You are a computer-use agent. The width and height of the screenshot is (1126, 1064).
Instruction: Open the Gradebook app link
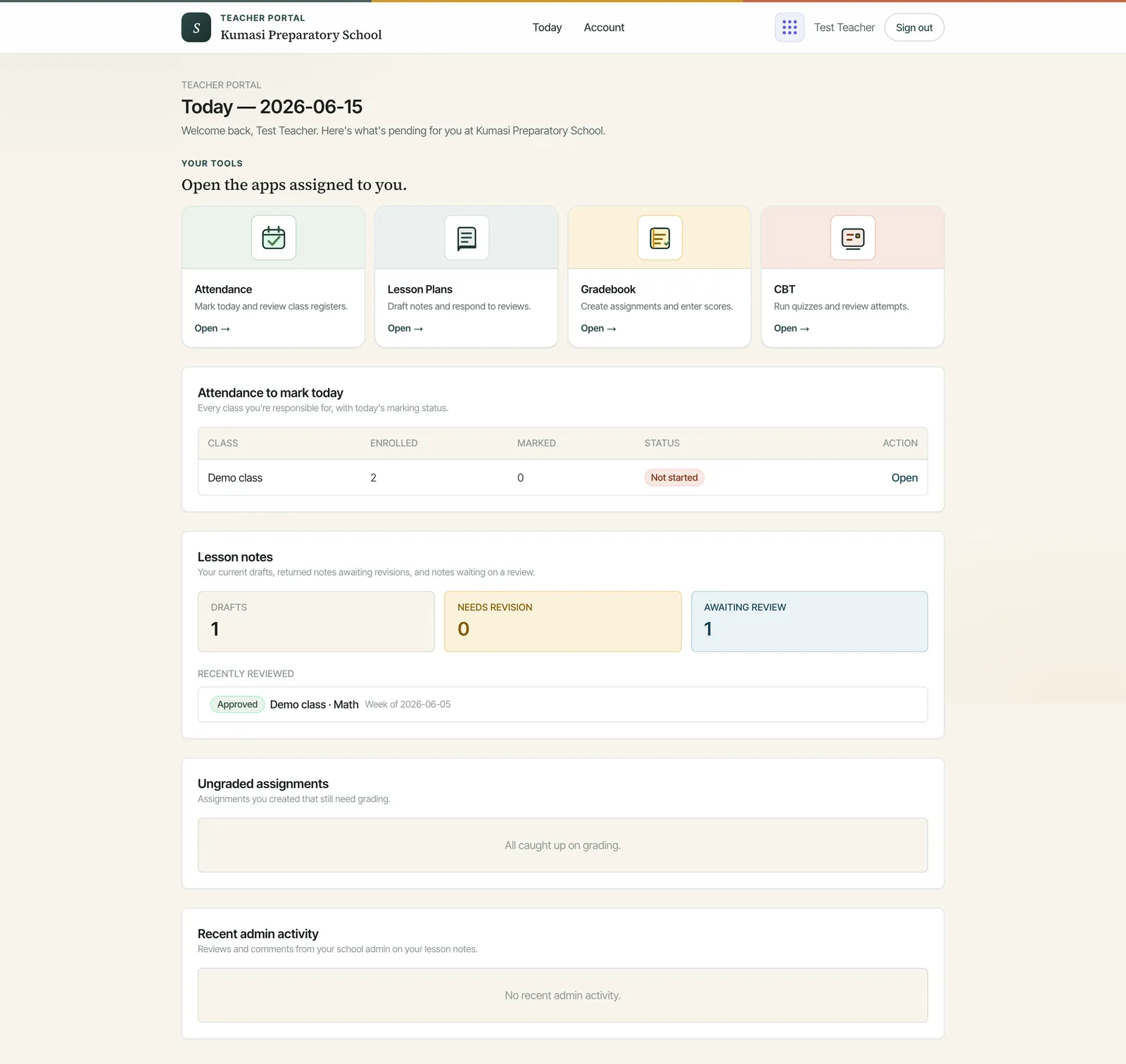[x=598, y=329]
